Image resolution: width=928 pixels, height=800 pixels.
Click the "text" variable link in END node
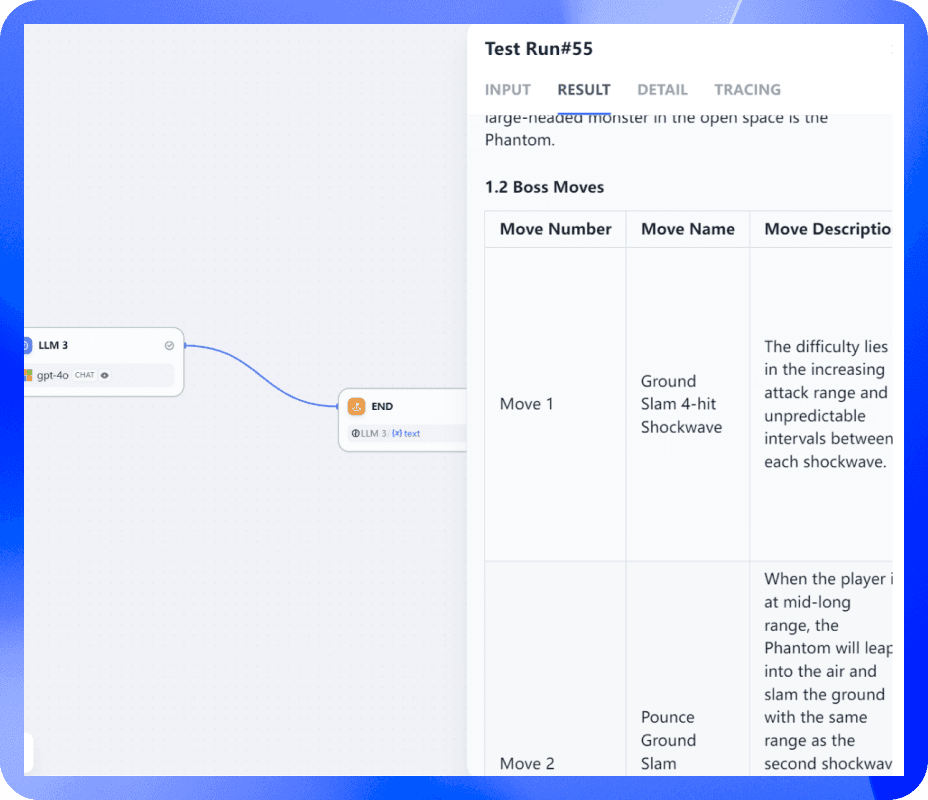(x=412, y=434)
